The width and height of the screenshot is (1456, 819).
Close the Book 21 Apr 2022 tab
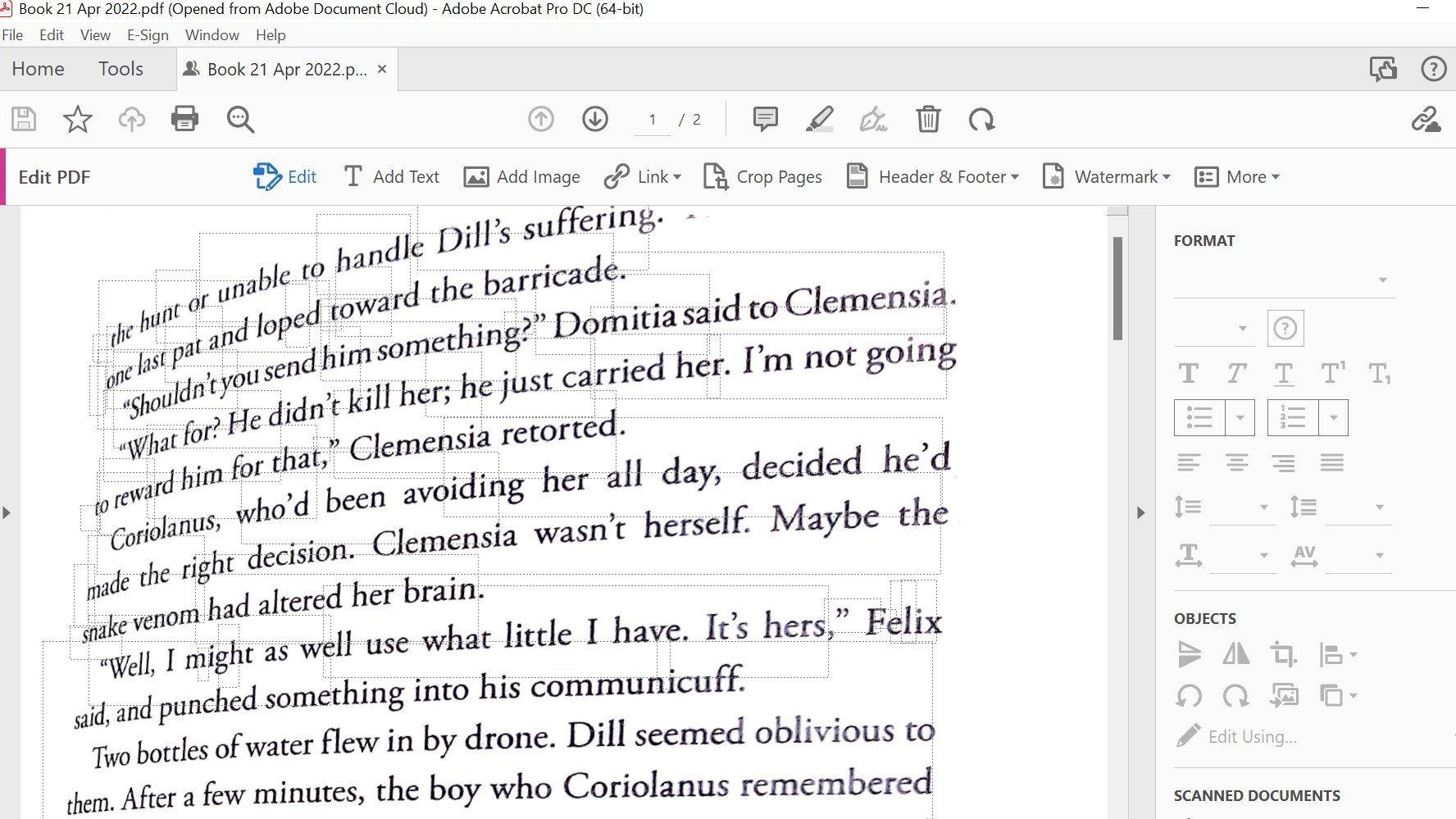[381, 69]
